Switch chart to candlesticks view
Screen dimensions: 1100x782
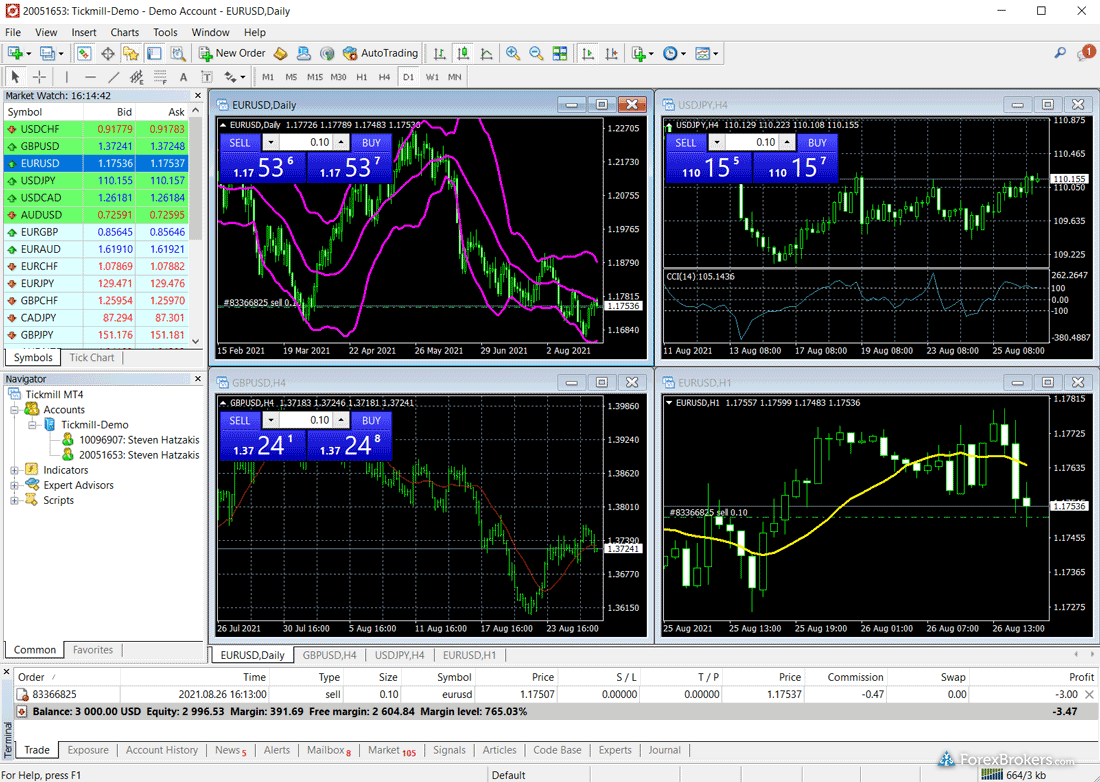point(463,53)
